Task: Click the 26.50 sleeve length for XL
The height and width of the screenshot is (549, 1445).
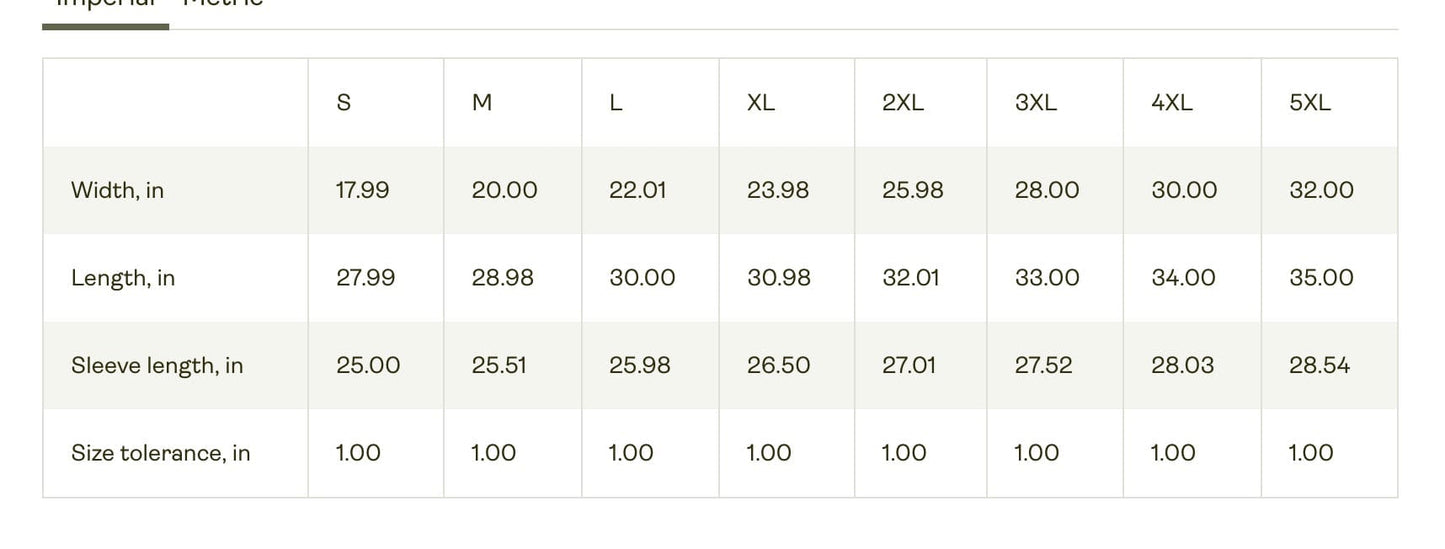Action: 779,365
